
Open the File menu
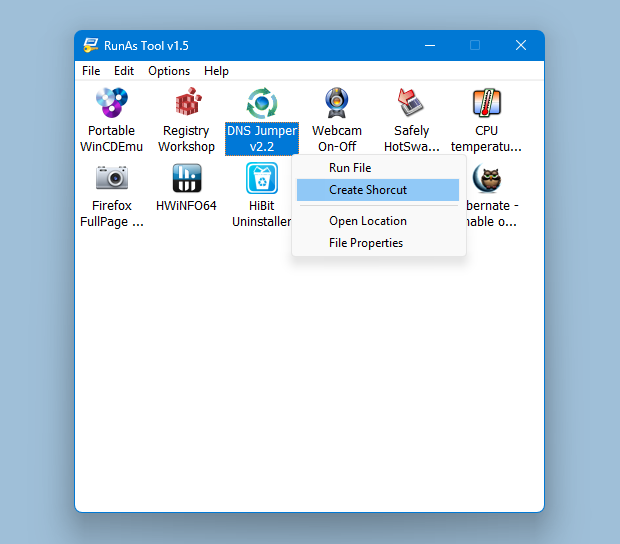(91, 71)
